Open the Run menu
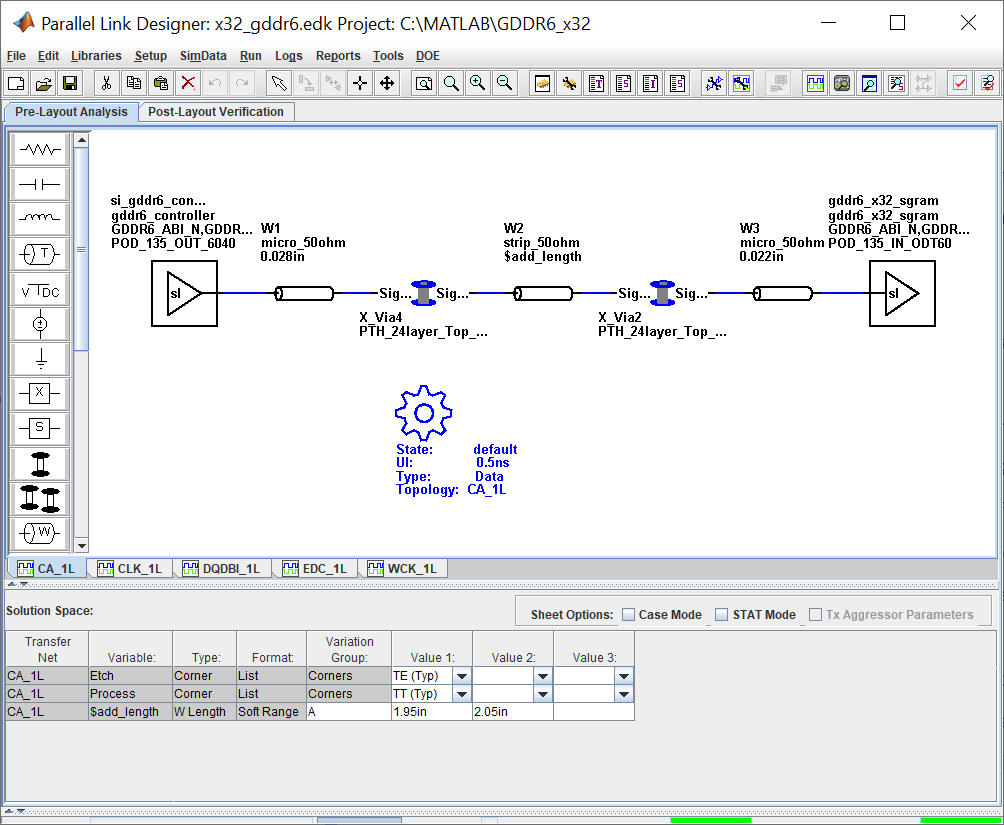The image size is (1004, 825). pos(250,56)
